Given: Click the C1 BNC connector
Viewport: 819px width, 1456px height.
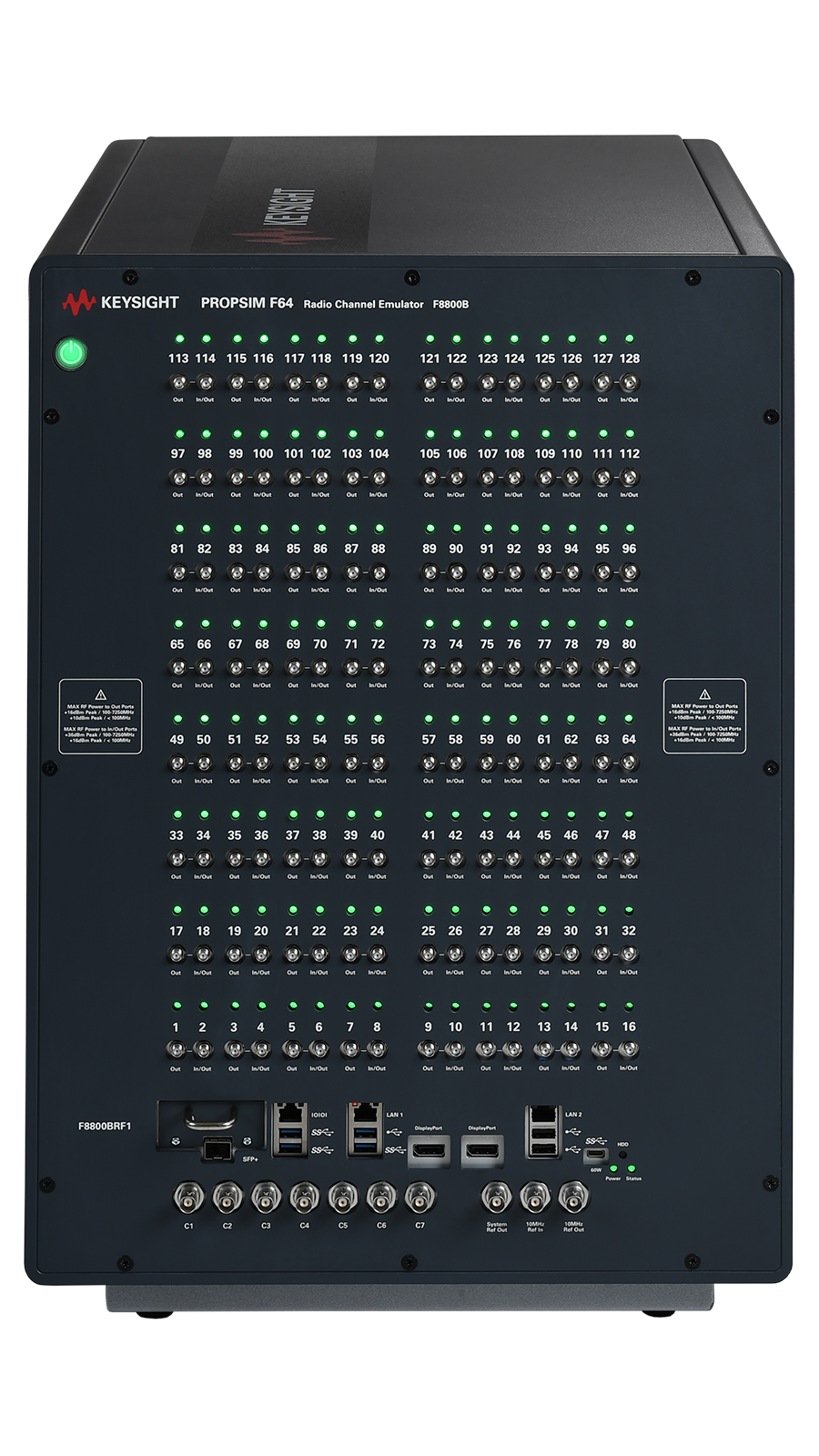Looking at the screenshot, I should tap(188, 1198).
